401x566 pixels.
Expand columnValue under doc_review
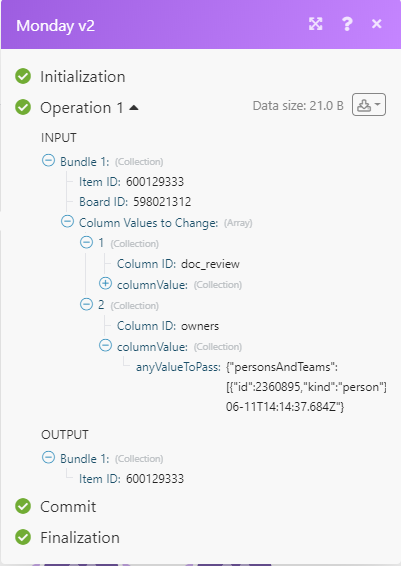pos(105,284)
